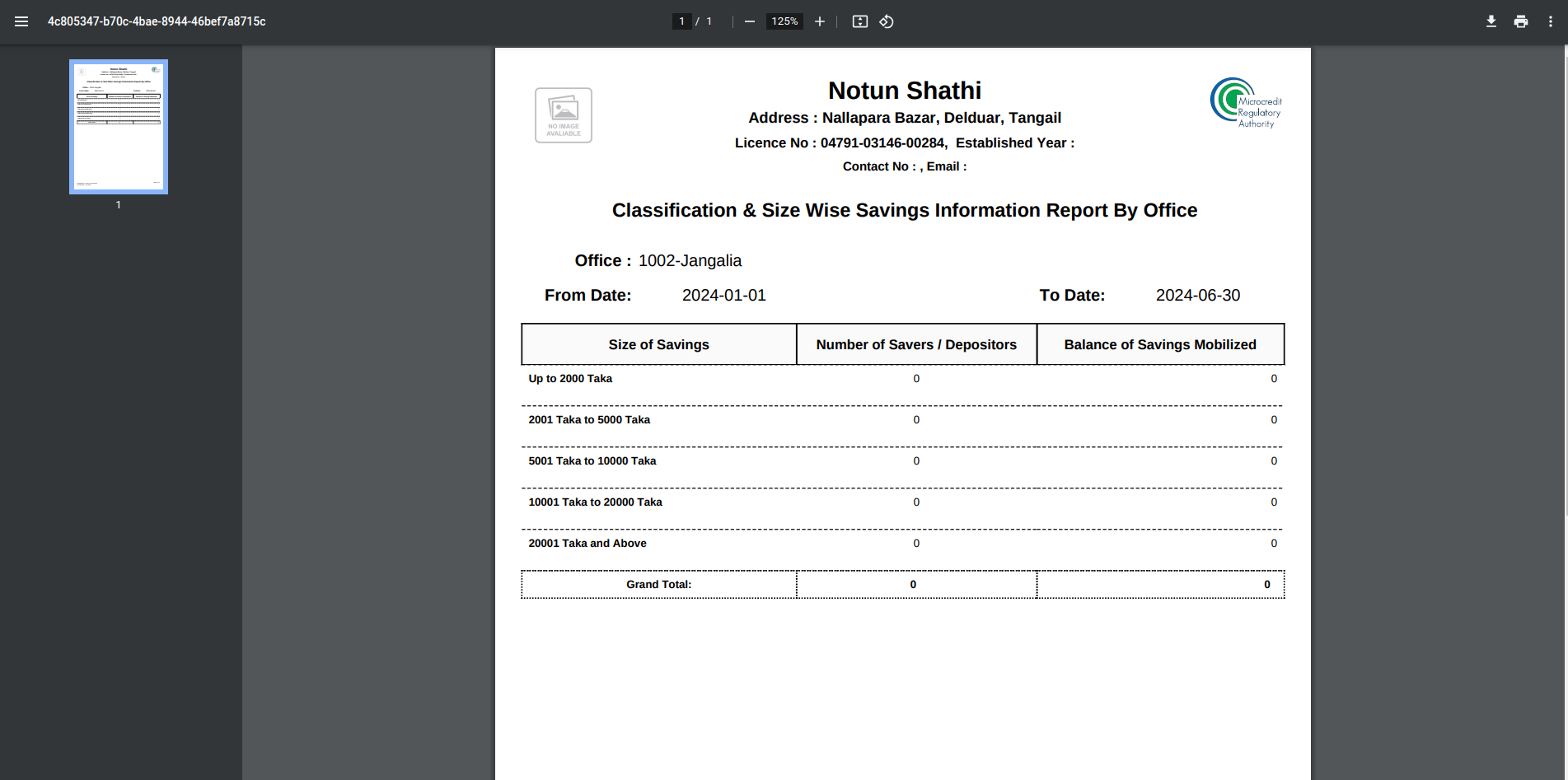Print the document
The width and height of the screenshot is (1568, 780).
(x=1520, y=21)
